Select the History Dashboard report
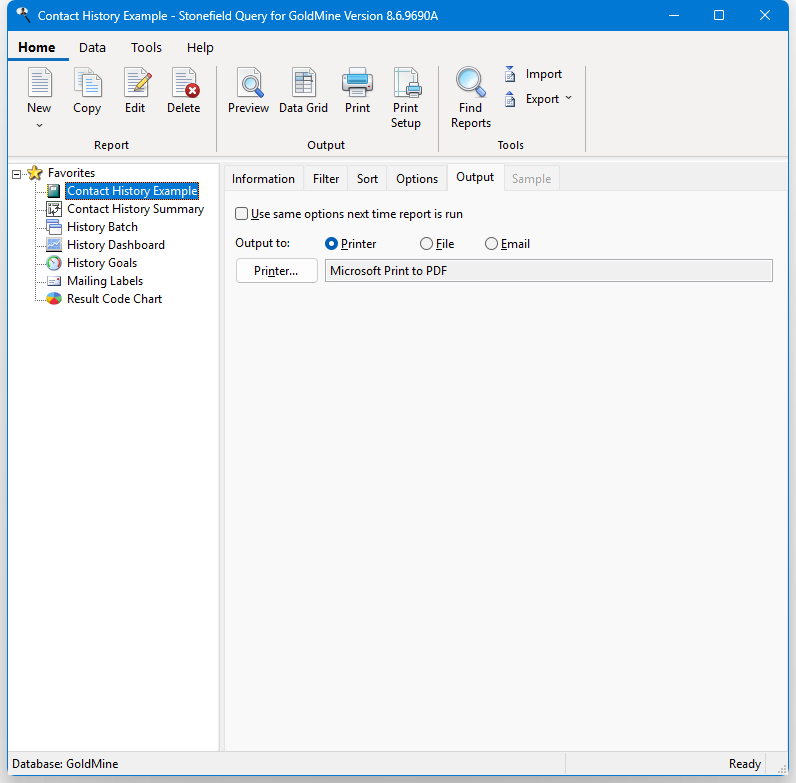This screenshot has height=783, width=796. (116, 245)
